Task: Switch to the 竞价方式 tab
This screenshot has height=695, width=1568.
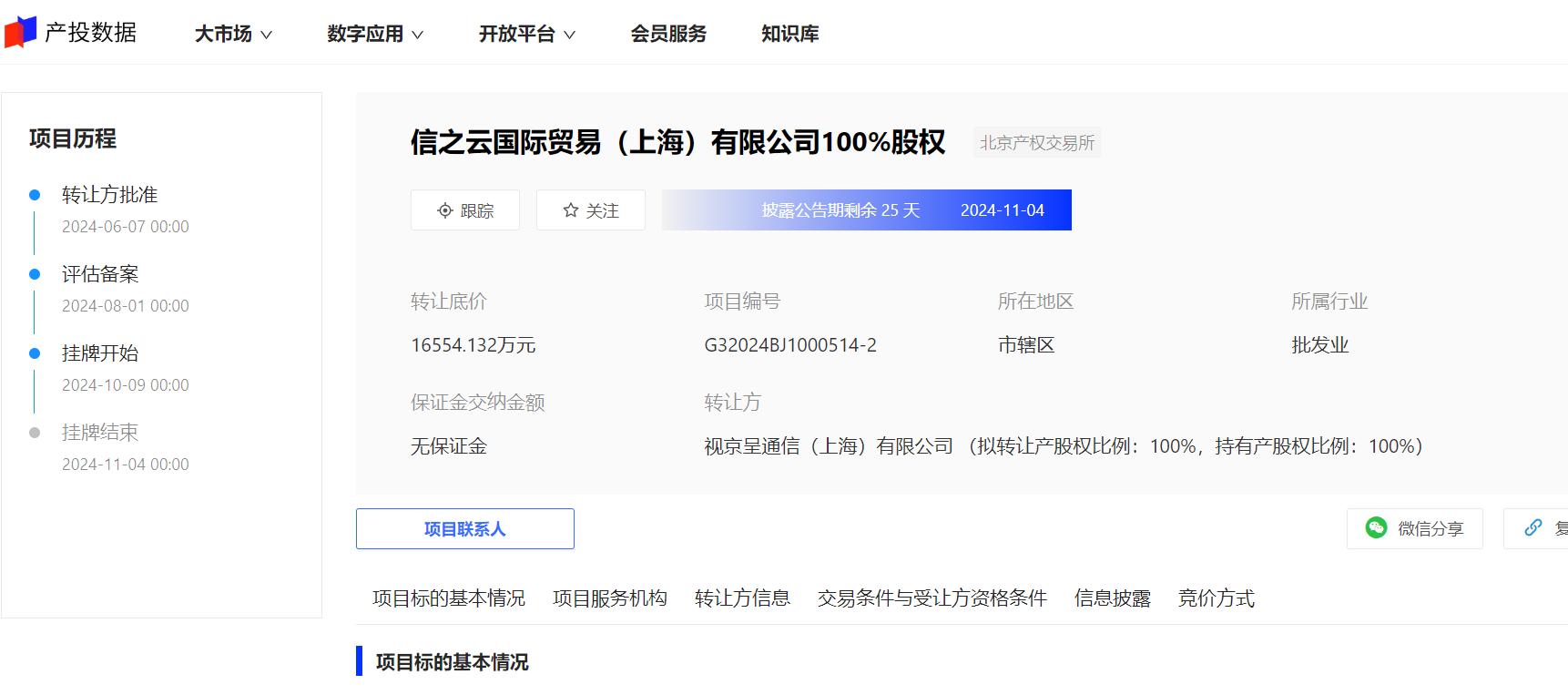Action: tap(1217, 598)
